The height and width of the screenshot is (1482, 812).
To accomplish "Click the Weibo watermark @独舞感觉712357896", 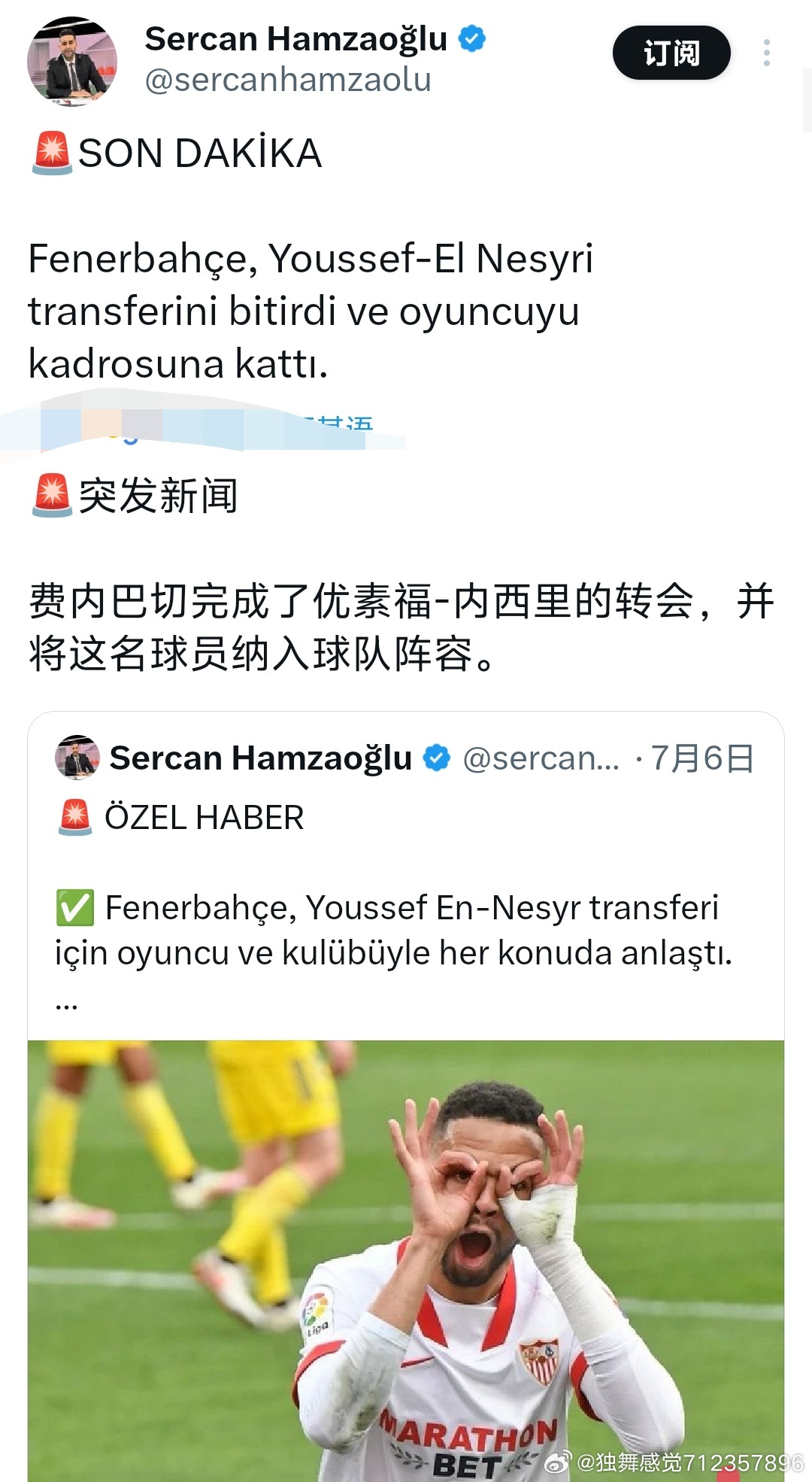I will (674, 1462).
